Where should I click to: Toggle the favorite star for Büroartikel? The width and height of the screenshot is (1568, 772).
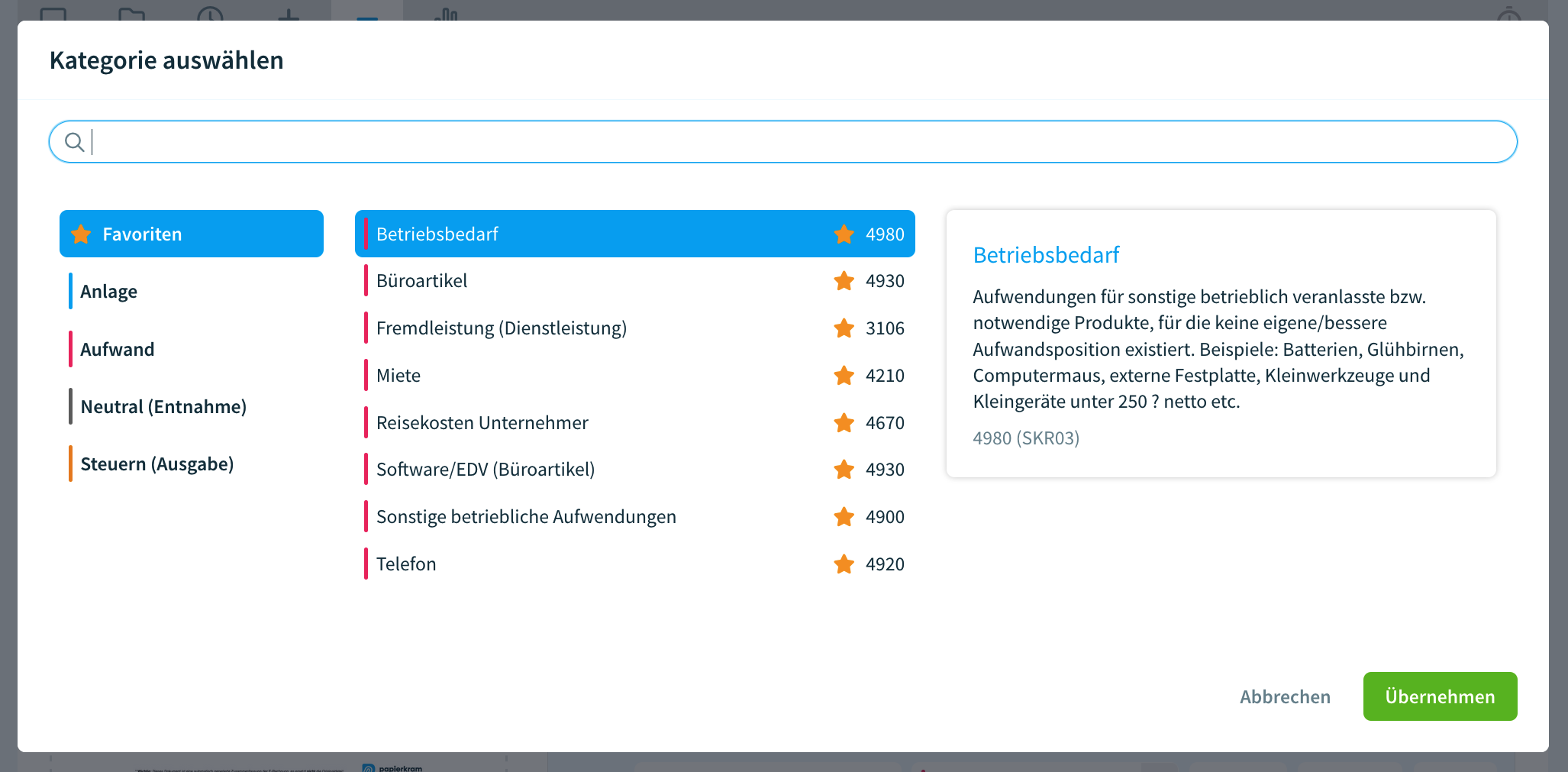[x=843, y=281]
